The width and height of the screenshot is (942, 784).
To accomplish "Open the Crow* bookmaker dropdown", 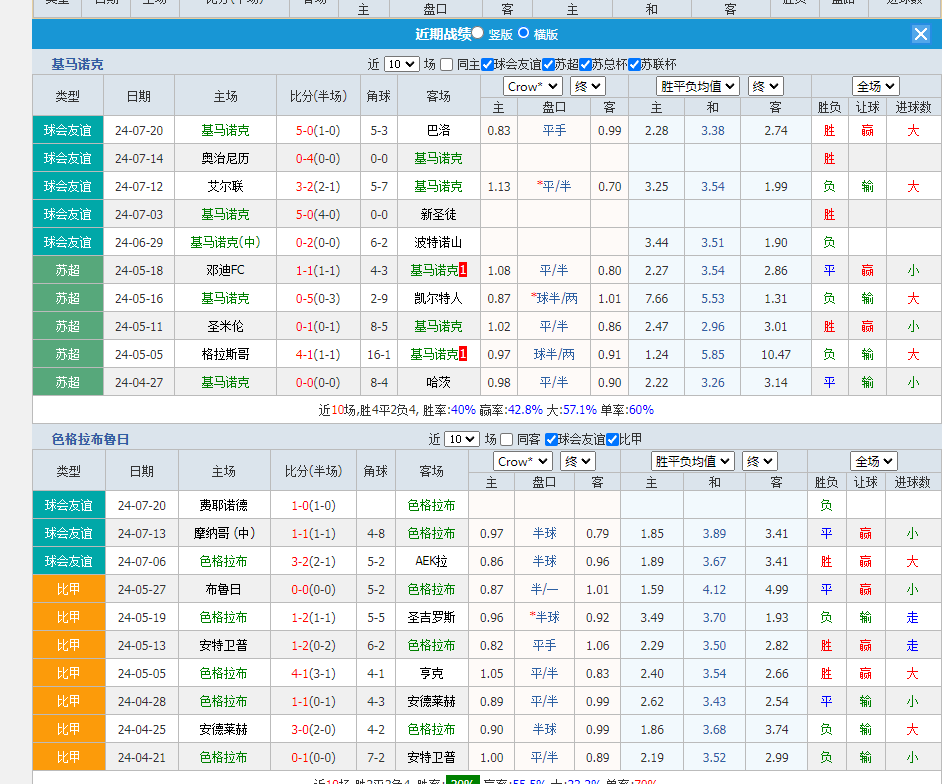I will tap(533, 86).
